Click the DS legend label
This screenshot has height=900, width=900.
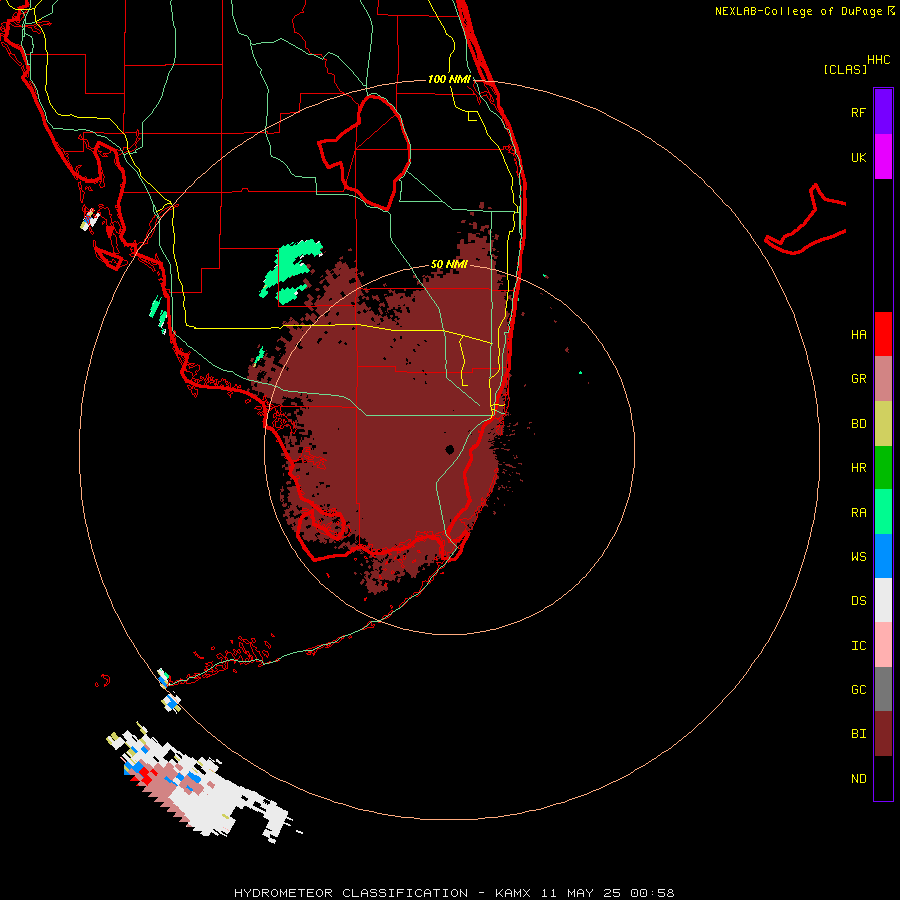[x=858, y=601]
